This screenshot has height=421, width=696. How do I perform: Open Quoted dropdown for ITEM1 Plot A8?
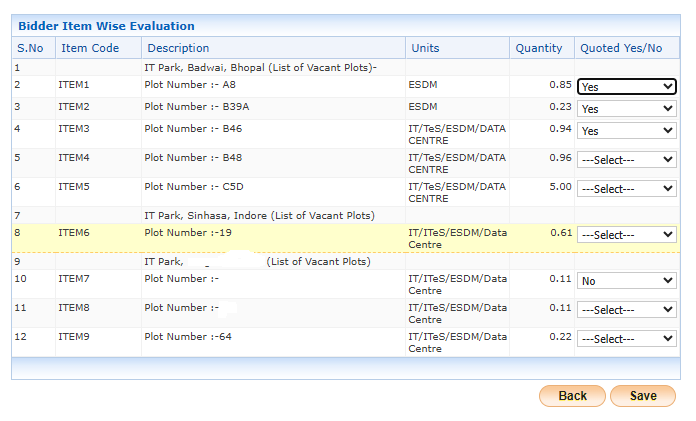click(x=626, y=87)
